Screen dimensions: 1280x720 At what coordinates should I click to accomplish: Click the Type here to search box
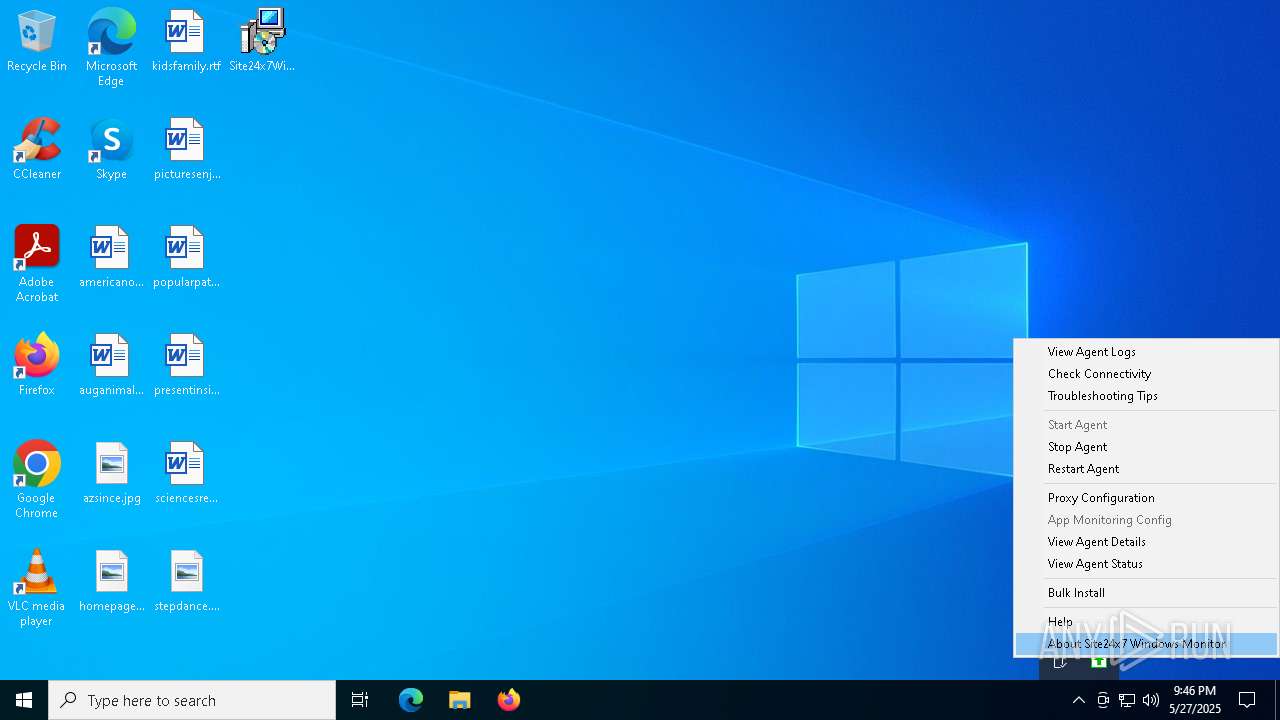(192, 700)
